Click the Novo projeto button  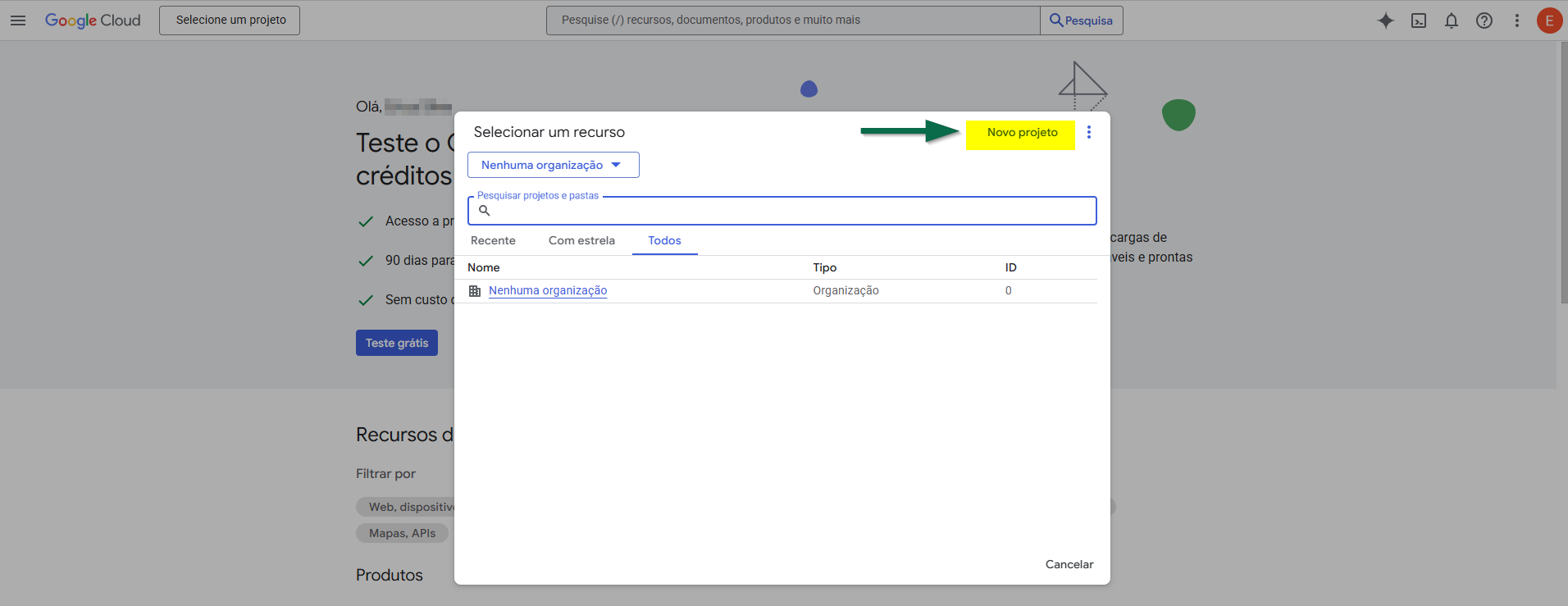point(1021,134)
